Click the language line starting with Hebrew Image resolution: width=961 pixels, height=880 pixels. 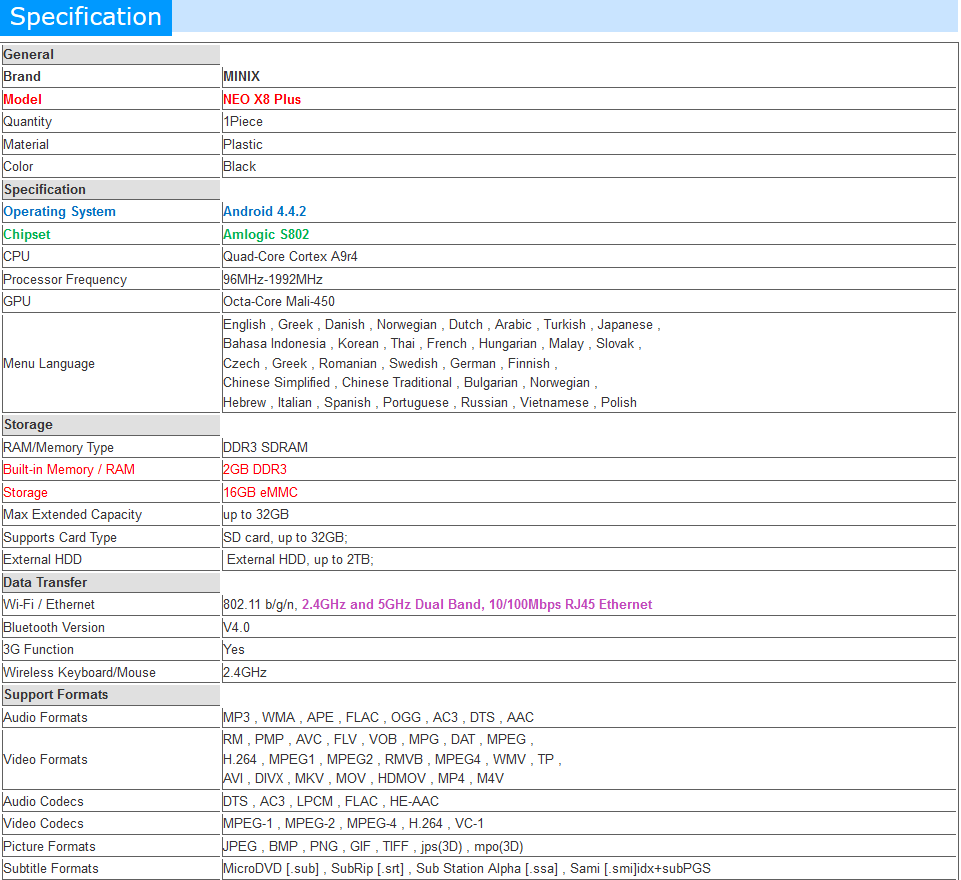coord(430,403)
